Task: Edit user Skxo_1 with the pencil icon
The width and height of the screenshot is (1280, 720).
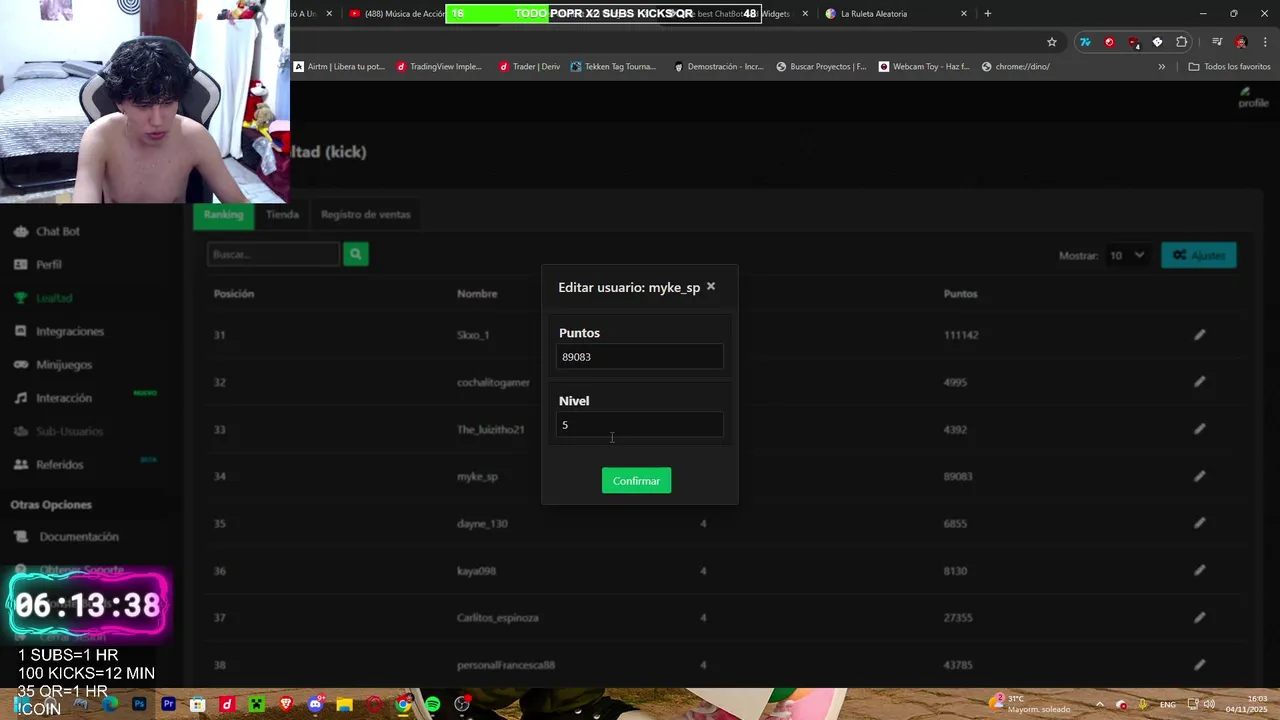Action: [1200, 335]
